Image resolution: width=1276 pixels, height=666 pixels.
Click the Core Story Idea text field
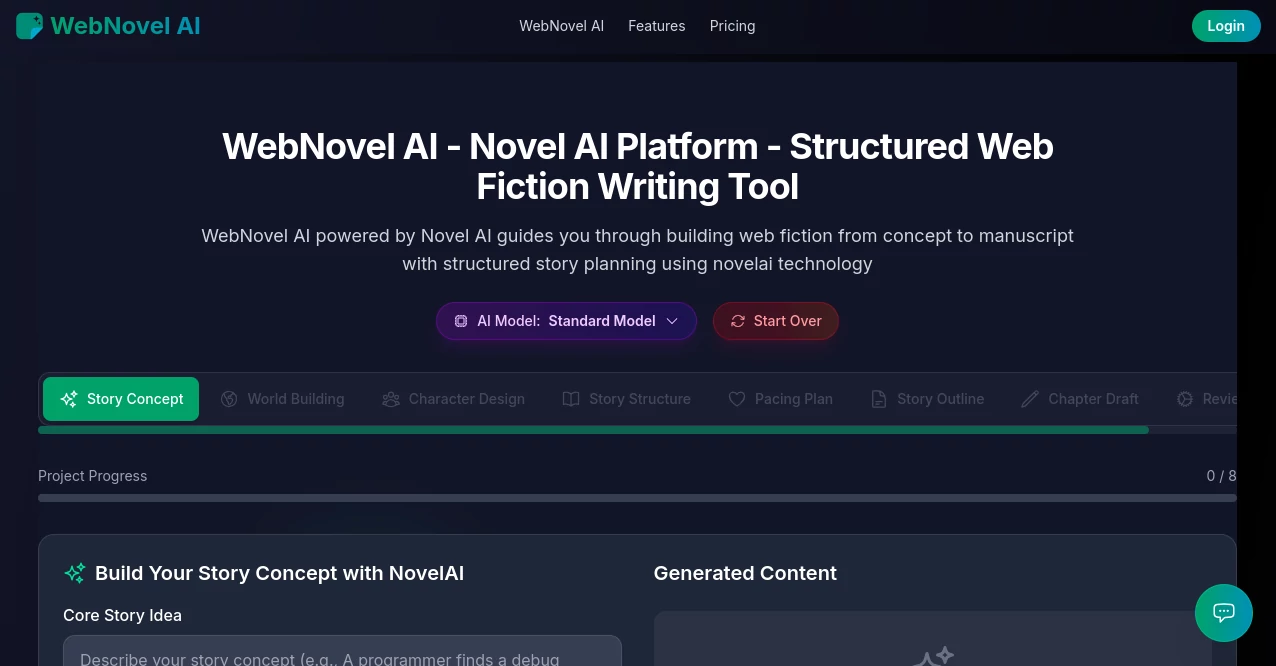point(342,657)
